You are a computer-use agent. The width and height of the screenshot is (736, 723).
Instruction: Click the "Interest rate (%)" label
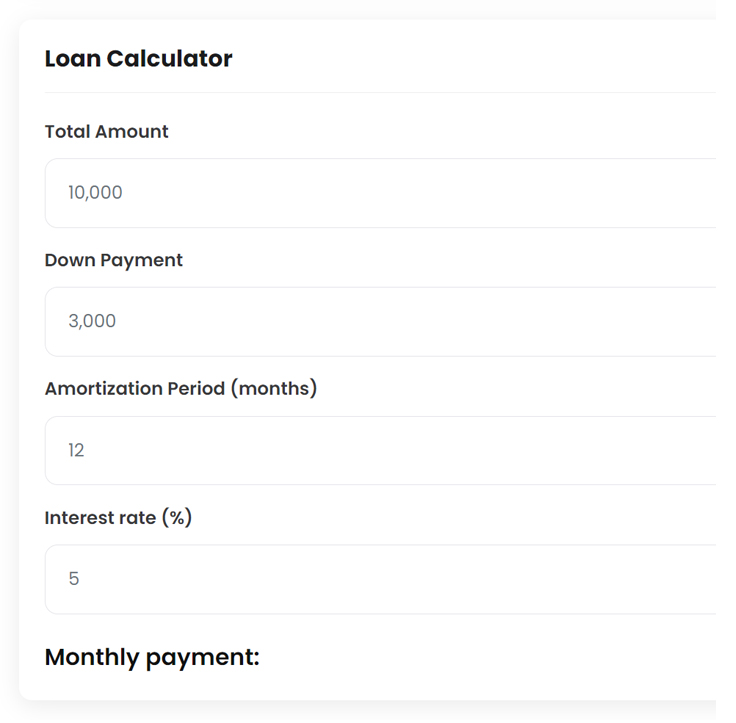click(118, 518)
